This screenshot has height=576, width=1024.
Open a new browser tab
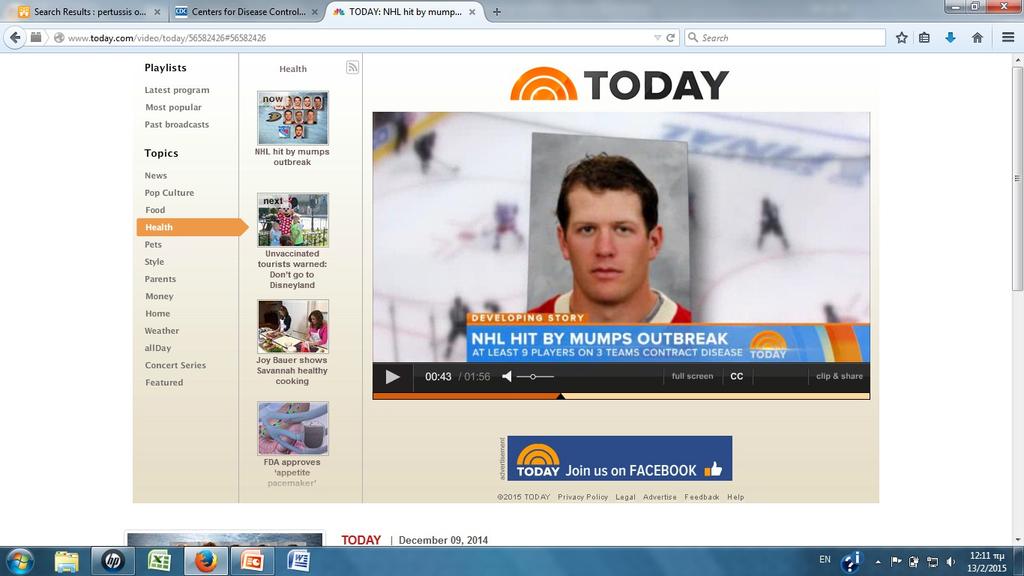tap(496, 12)
